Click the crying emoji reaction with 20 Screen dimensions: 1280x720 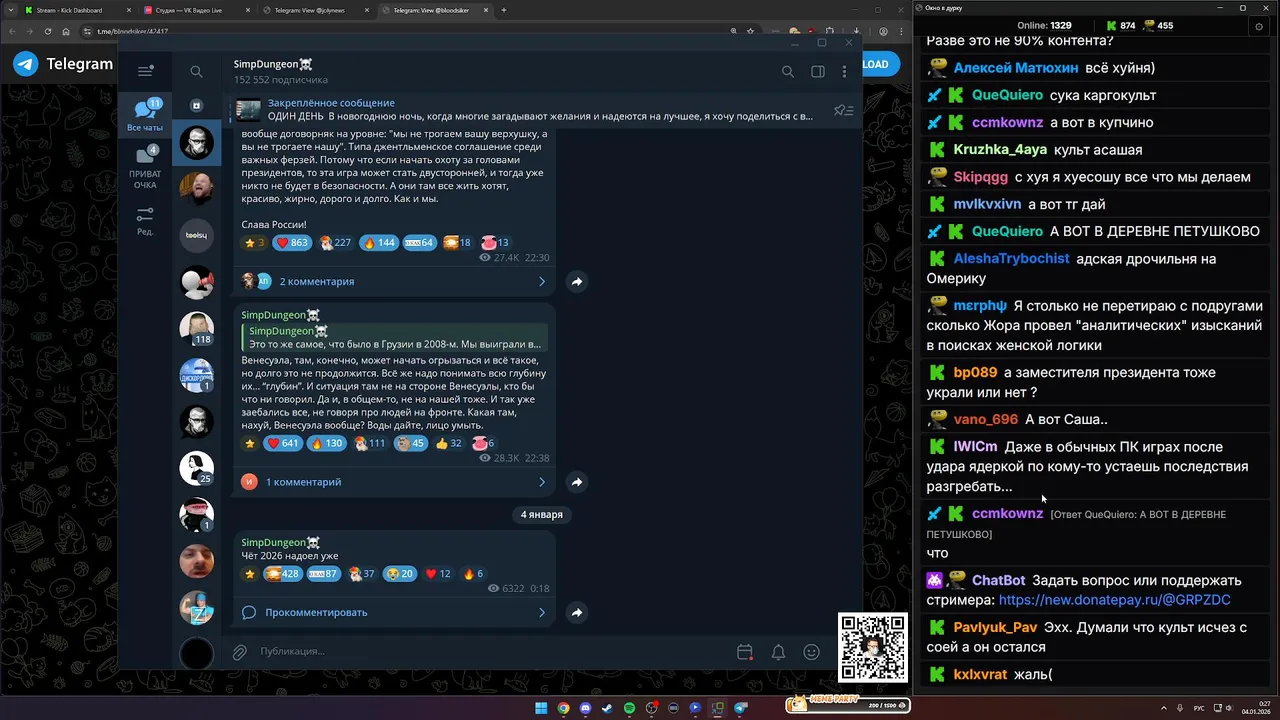click(400, 574)
